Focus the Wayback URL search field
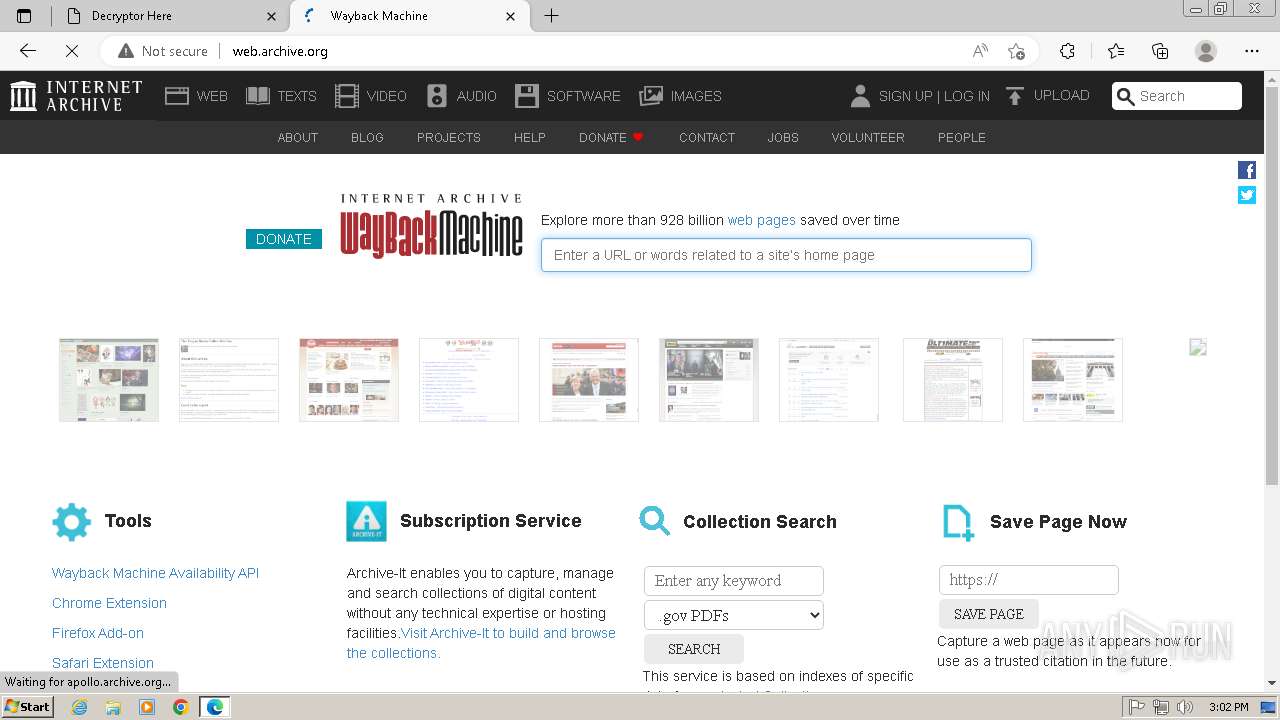The width and height of the screenshot is (1280, 720). tap(786, 255)
